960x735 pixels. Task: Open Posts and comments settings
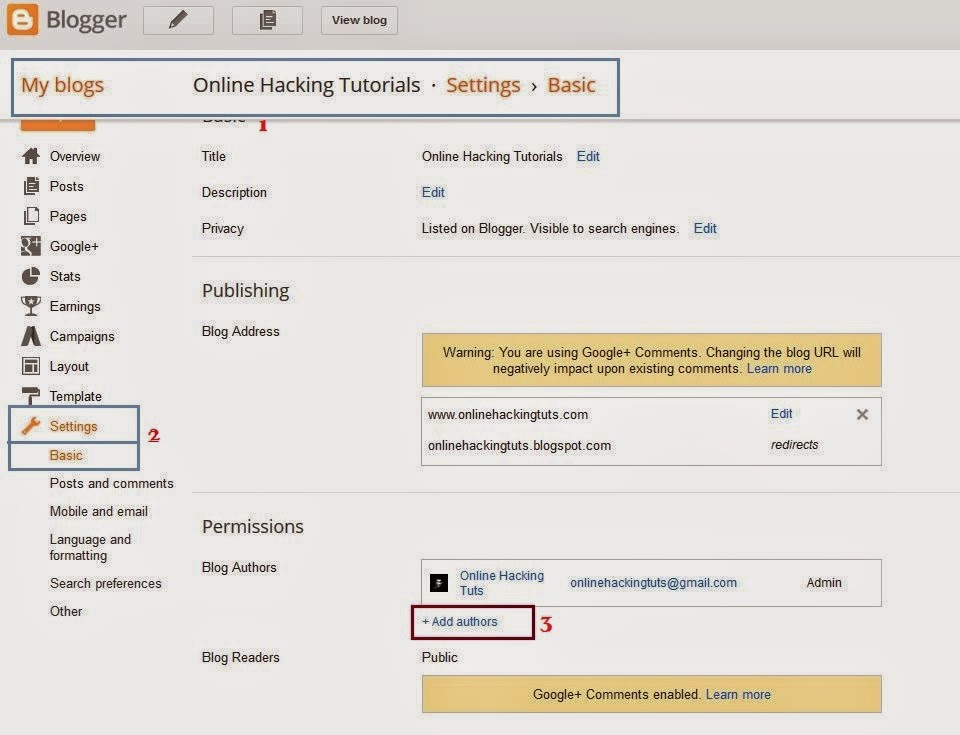[x=111, y=484]
